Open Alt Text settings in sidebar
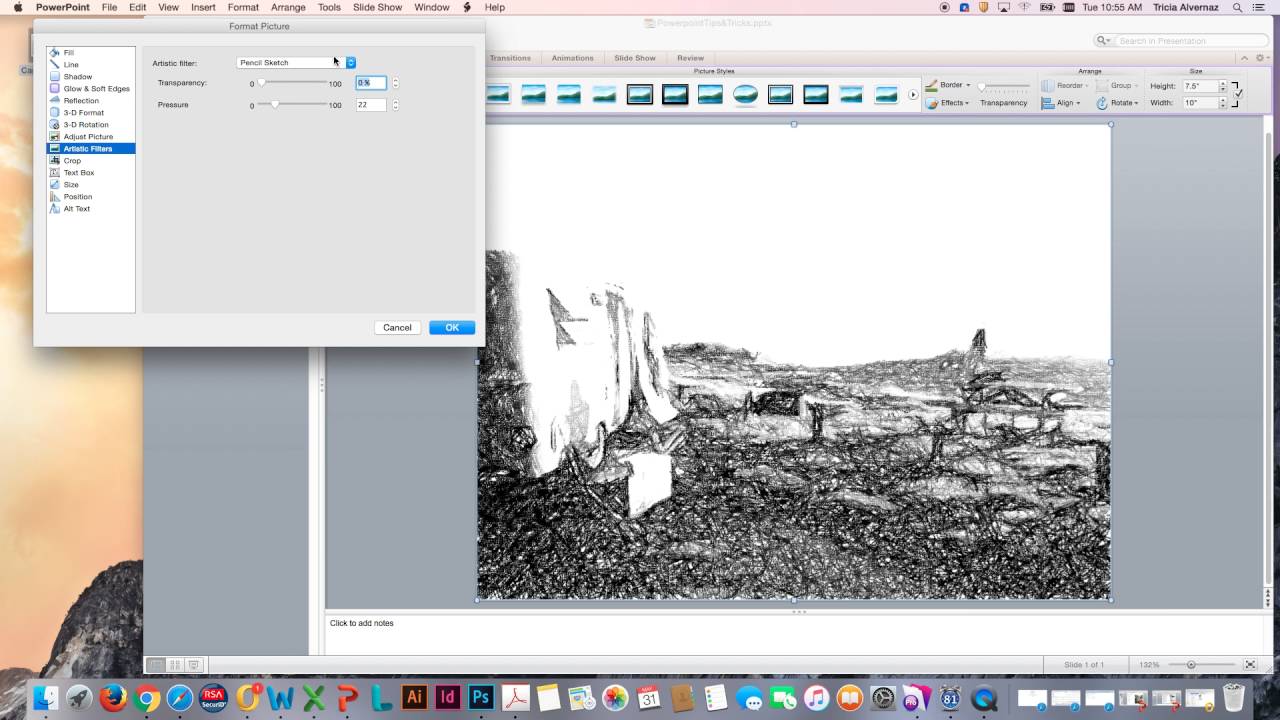The image size is (1280, 720). pos(91,209)
